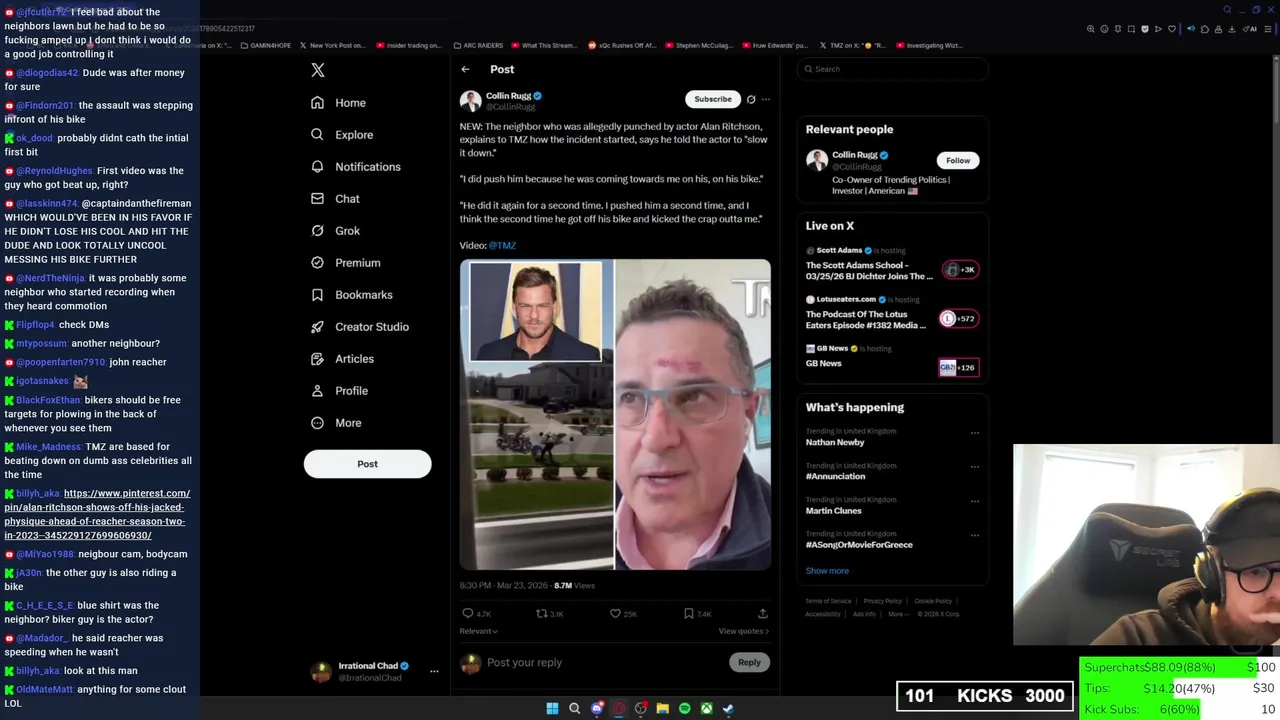Screen dimensions: 1280x720
Task: Subscribe to Collin Rugg
Action: (x=713, y=99)
